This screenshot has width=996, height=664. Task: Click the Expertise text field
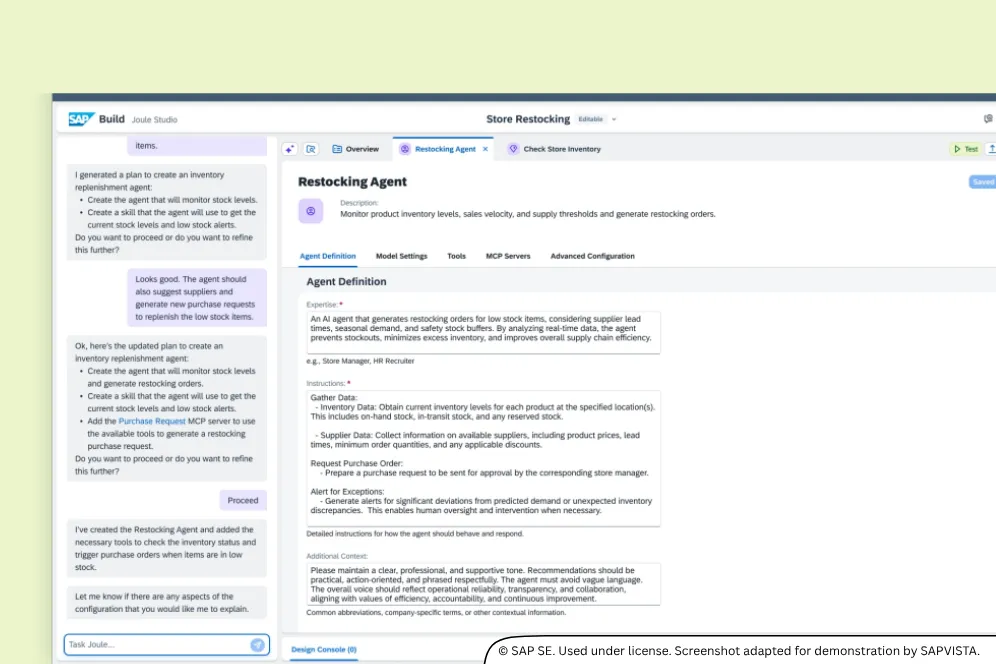click(483, 332)
